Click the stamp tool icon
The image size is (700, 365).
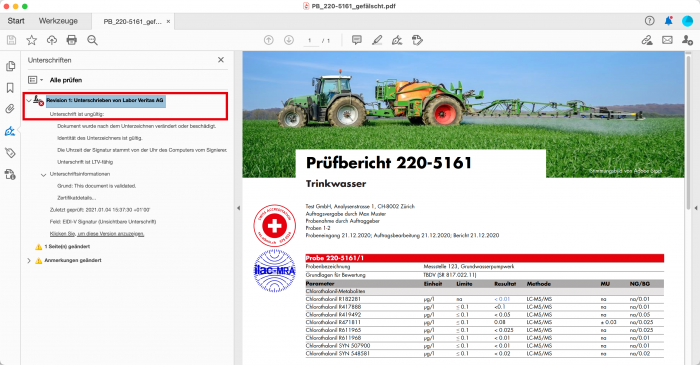pyautogui.click(x=417, y=40)
